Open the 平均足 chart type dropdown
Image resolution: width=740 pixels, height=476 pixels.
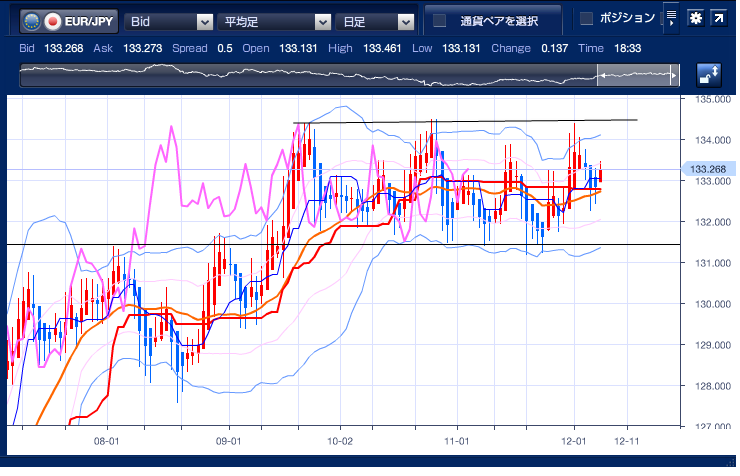pyautogui.click(x=274, y=22)
